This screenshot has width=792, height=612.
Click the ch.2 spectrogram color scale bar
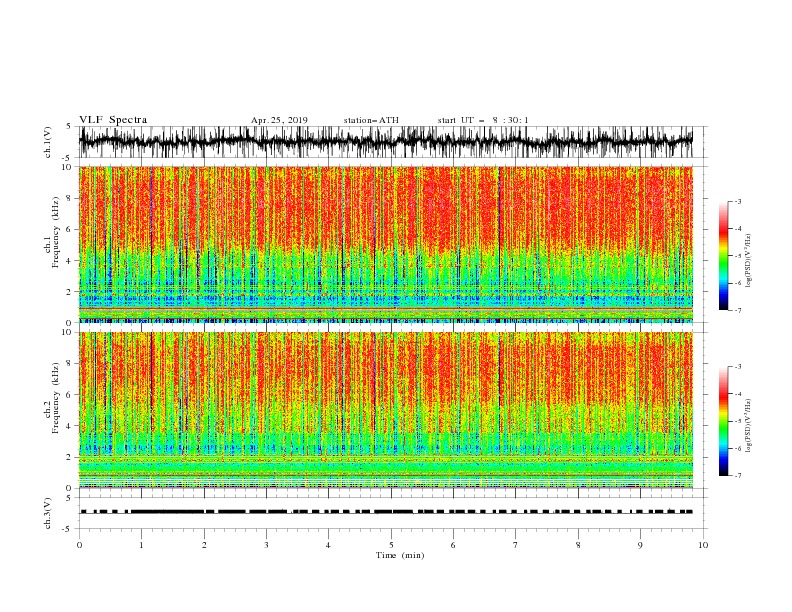click(723, 421)
